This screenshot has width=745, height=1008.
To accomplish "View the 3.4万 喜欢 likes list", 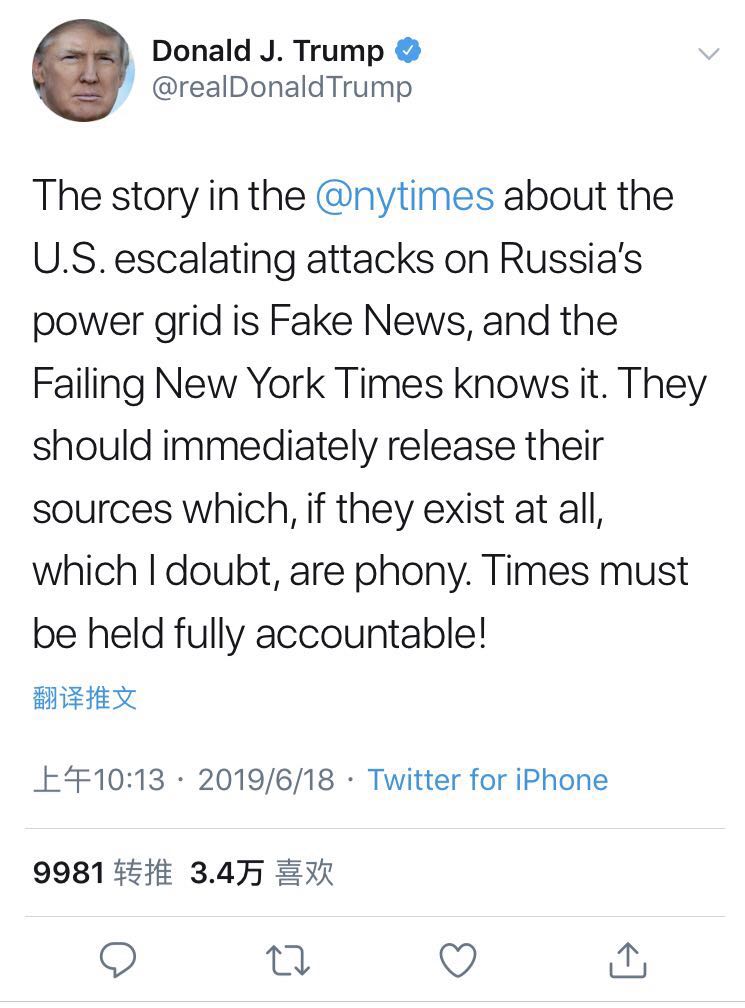I will (x=261, y=873).
